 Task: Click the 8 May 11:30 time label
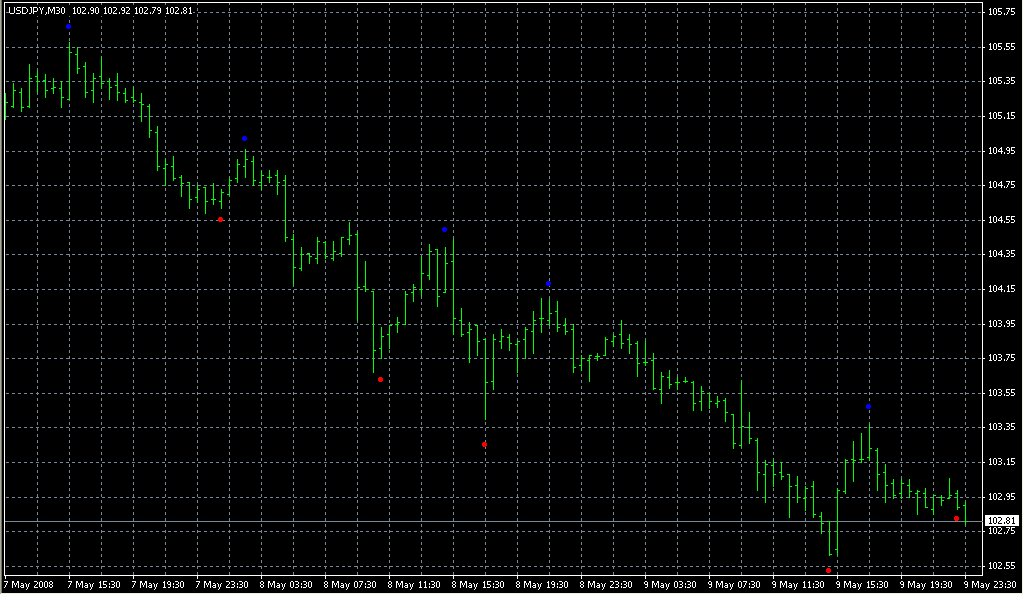(x=415, y=584)
